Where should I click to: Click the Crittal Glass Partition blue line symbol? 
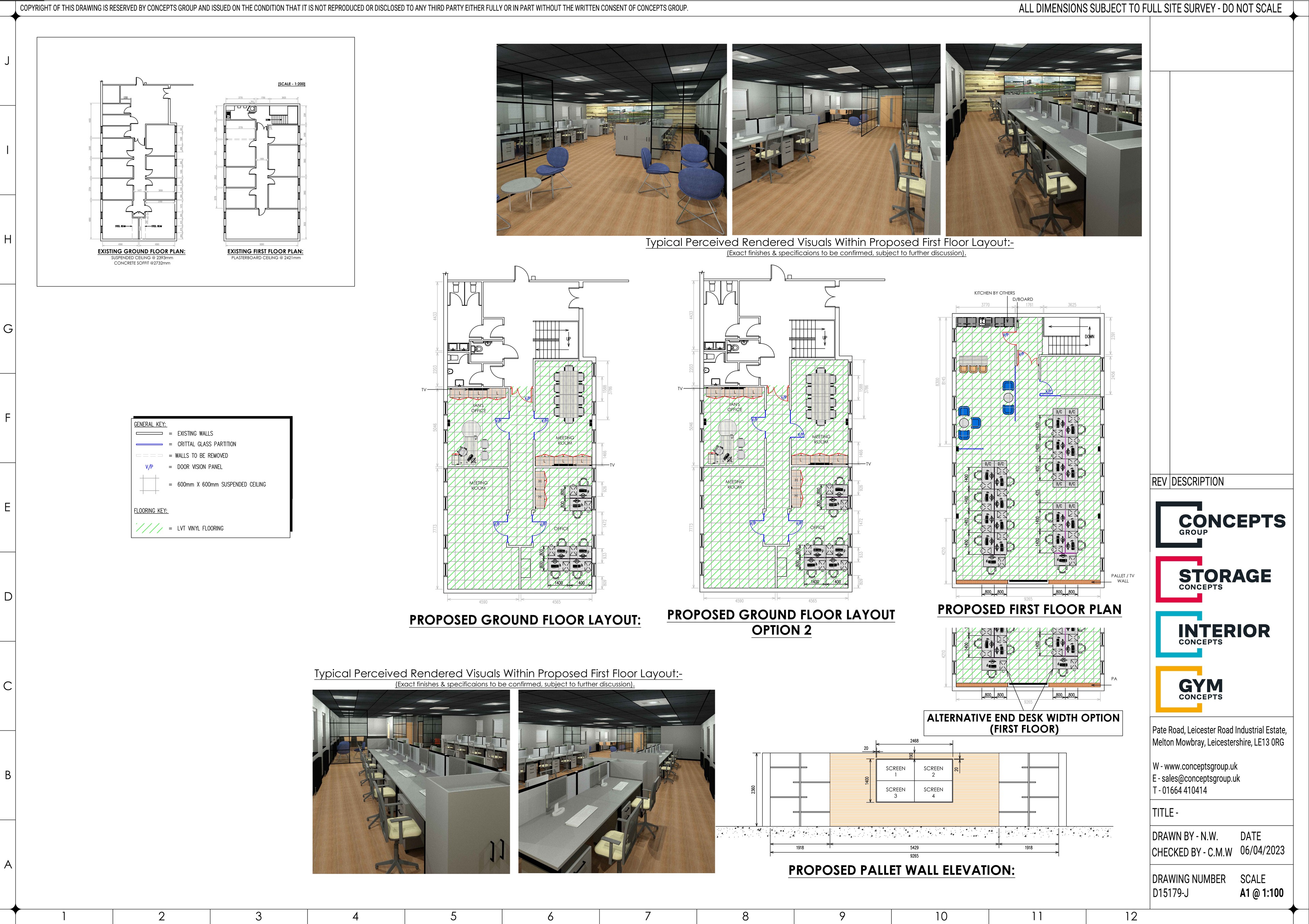click(x=149, y=444)
